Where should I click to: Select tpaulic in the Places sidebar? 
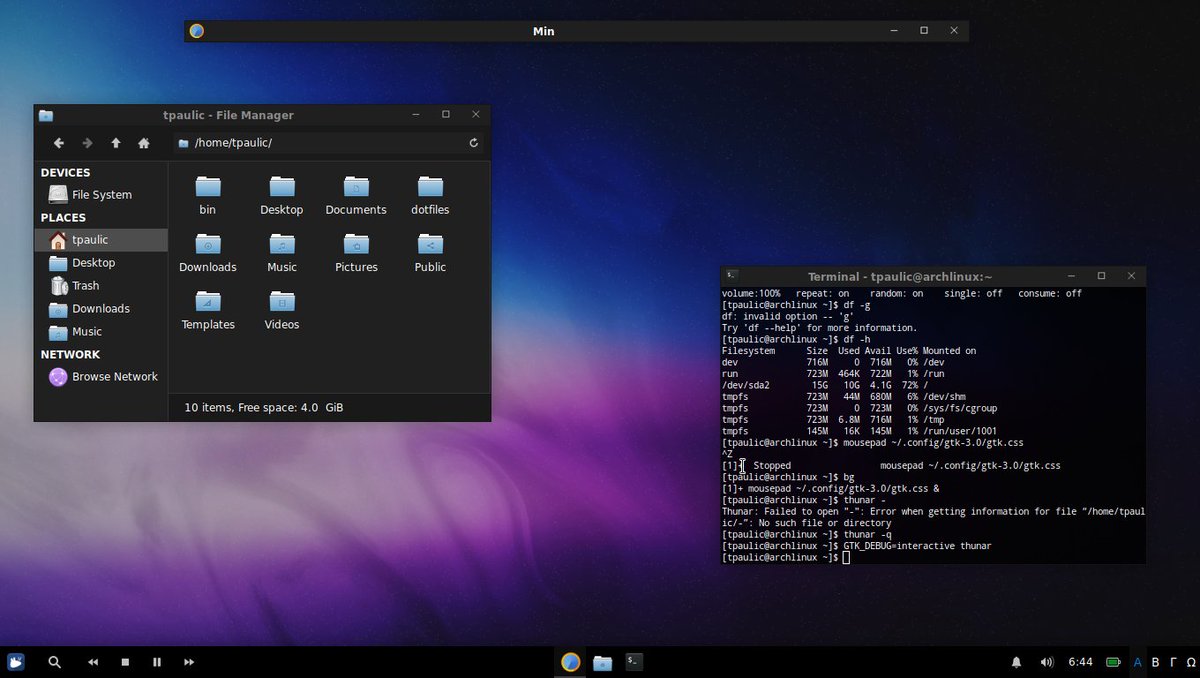click(101, 240)
